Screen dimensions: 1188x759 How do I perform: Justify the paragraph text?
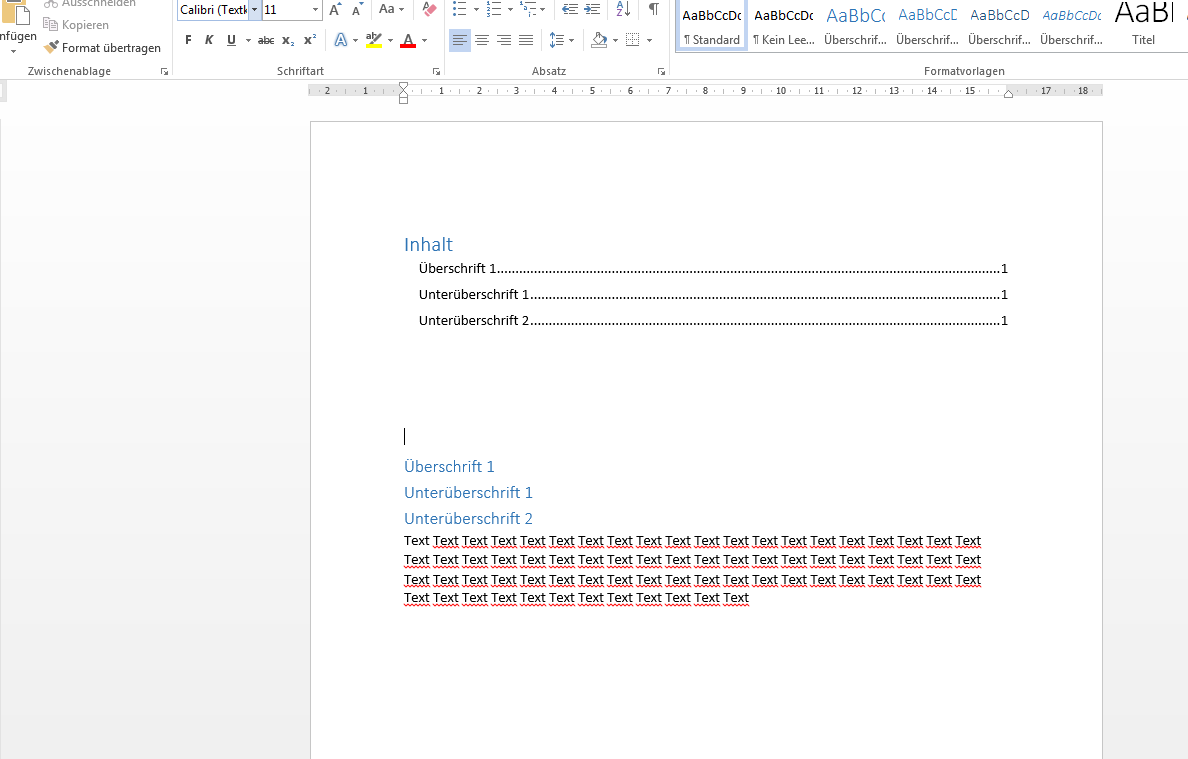[526, 40]
